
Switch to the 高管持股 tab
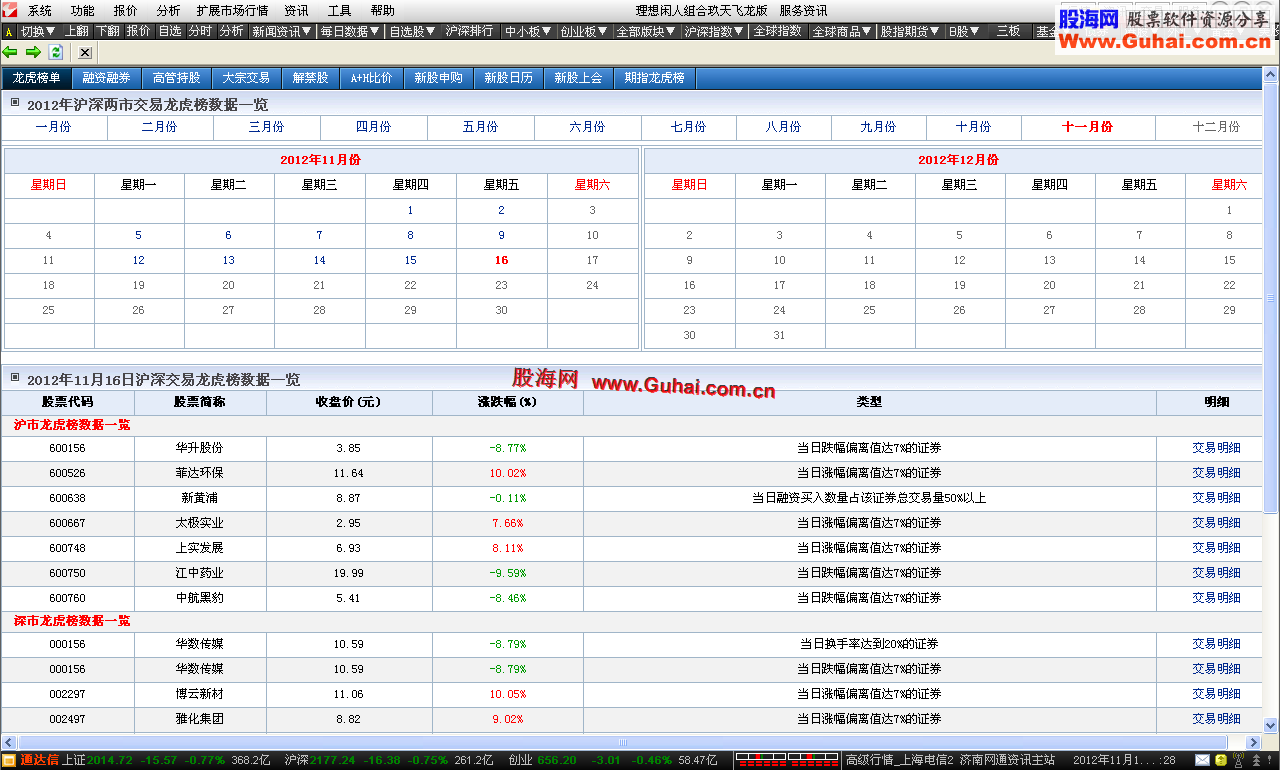[x=176, y=78]
